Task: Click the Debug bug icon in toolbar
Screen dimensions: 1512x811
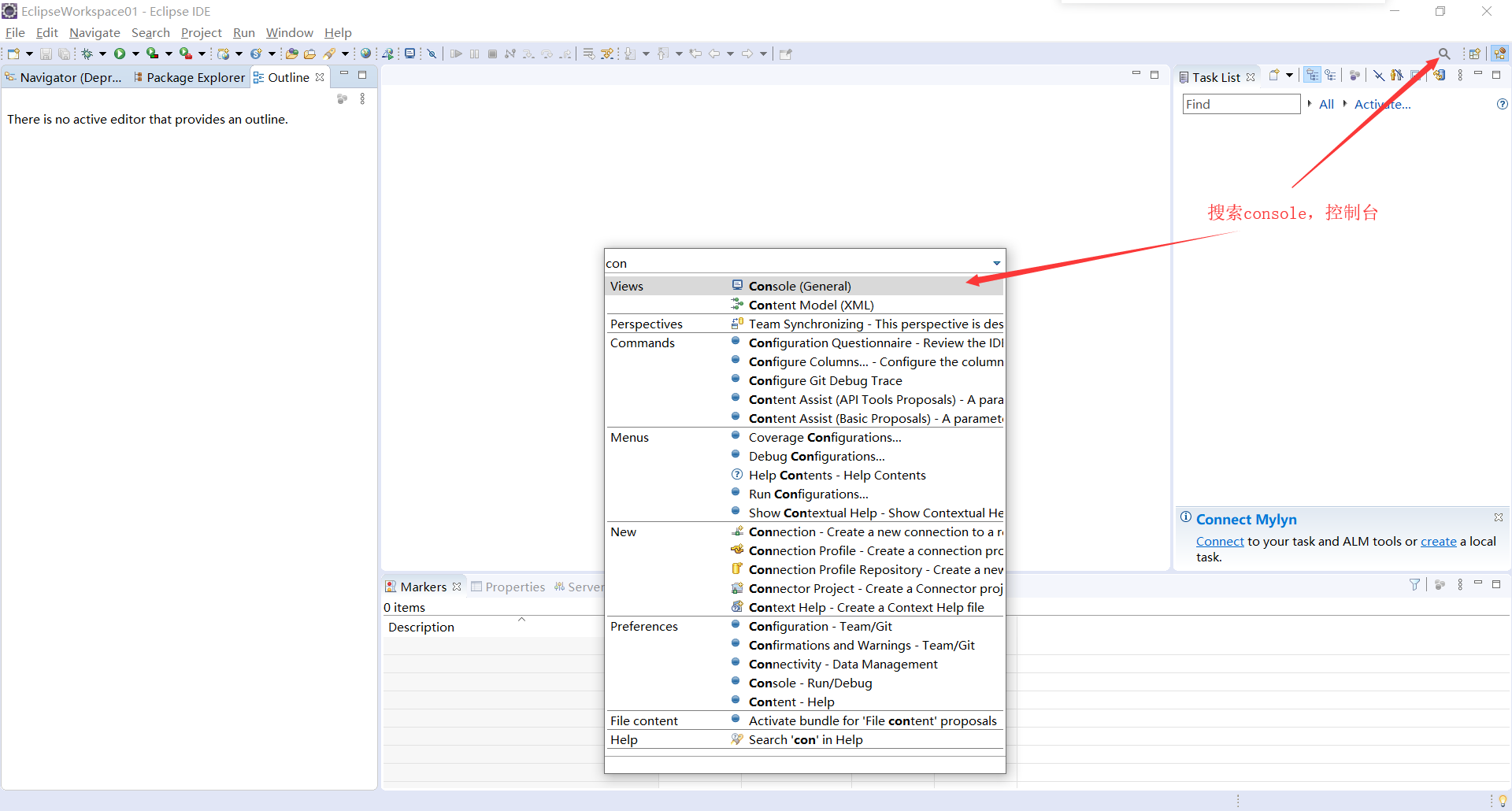Action: 87,54
